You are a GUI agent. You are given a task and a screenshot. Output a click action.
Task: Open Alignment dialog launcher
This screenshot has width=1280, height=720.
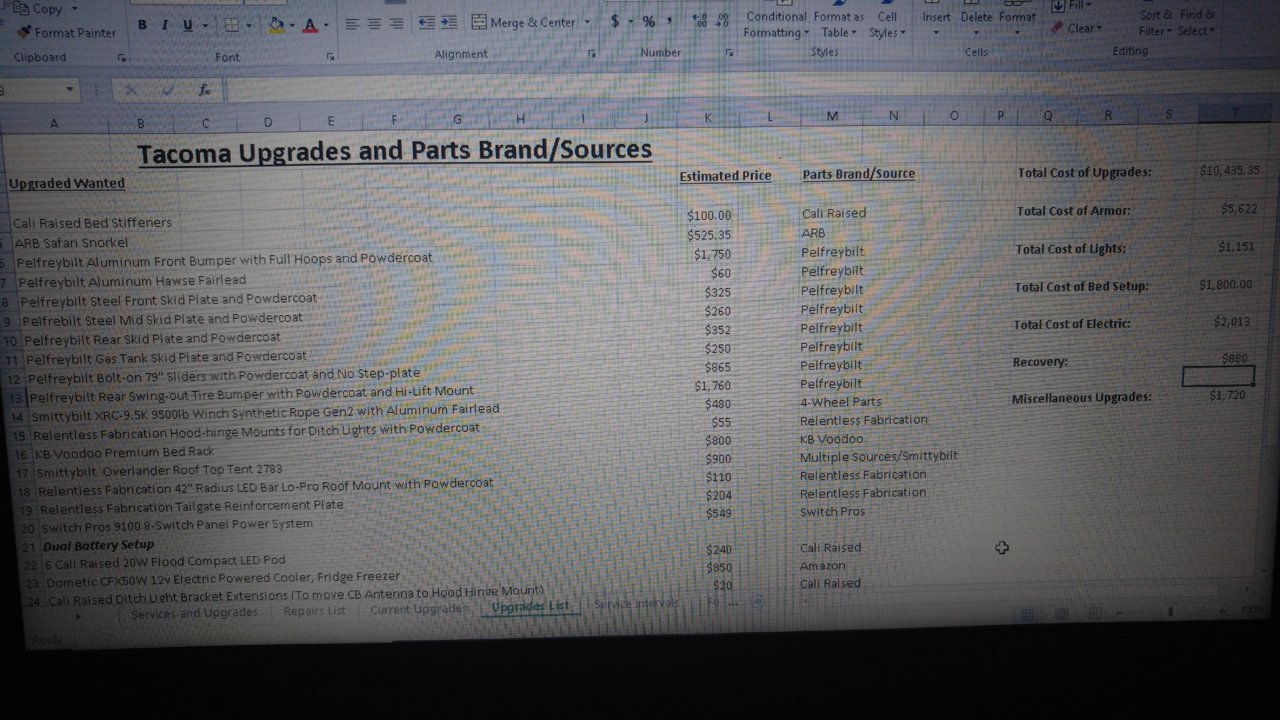591,54
